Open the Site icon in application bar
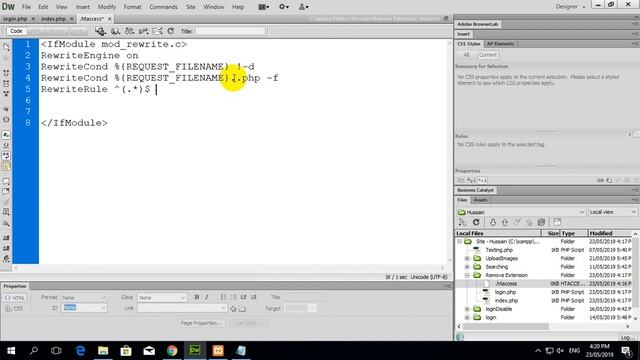Image resolution: width=640 pixels, height=360 pixels. click(304, 7)
